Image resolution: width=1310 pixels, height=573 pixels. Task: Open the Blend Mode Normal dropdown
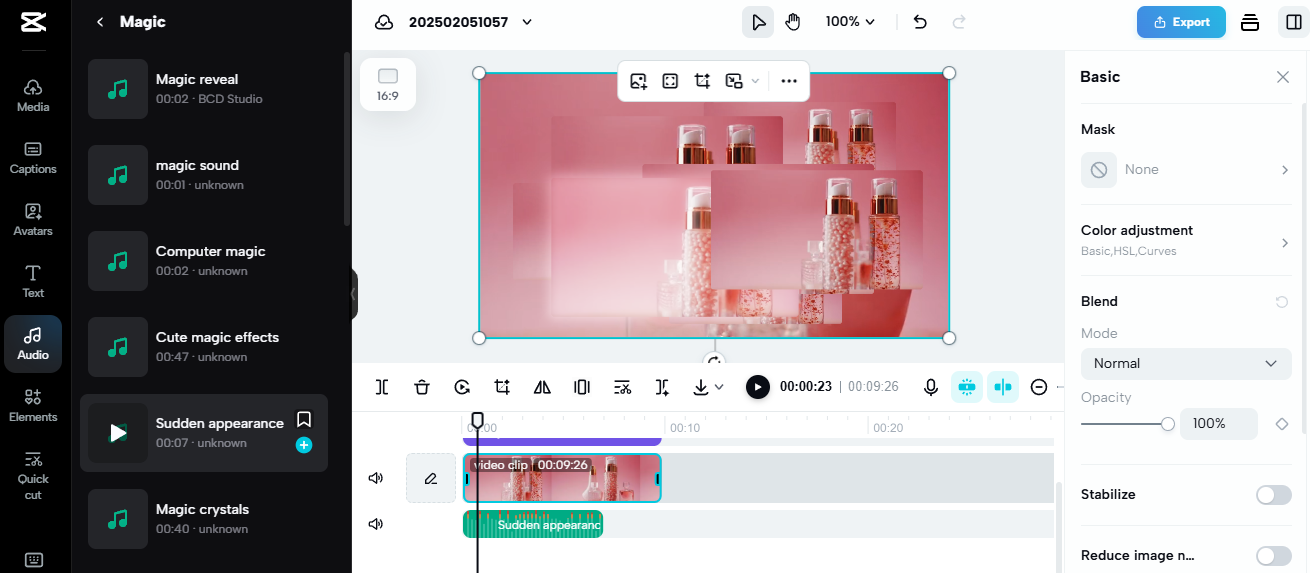point(1186,364)
